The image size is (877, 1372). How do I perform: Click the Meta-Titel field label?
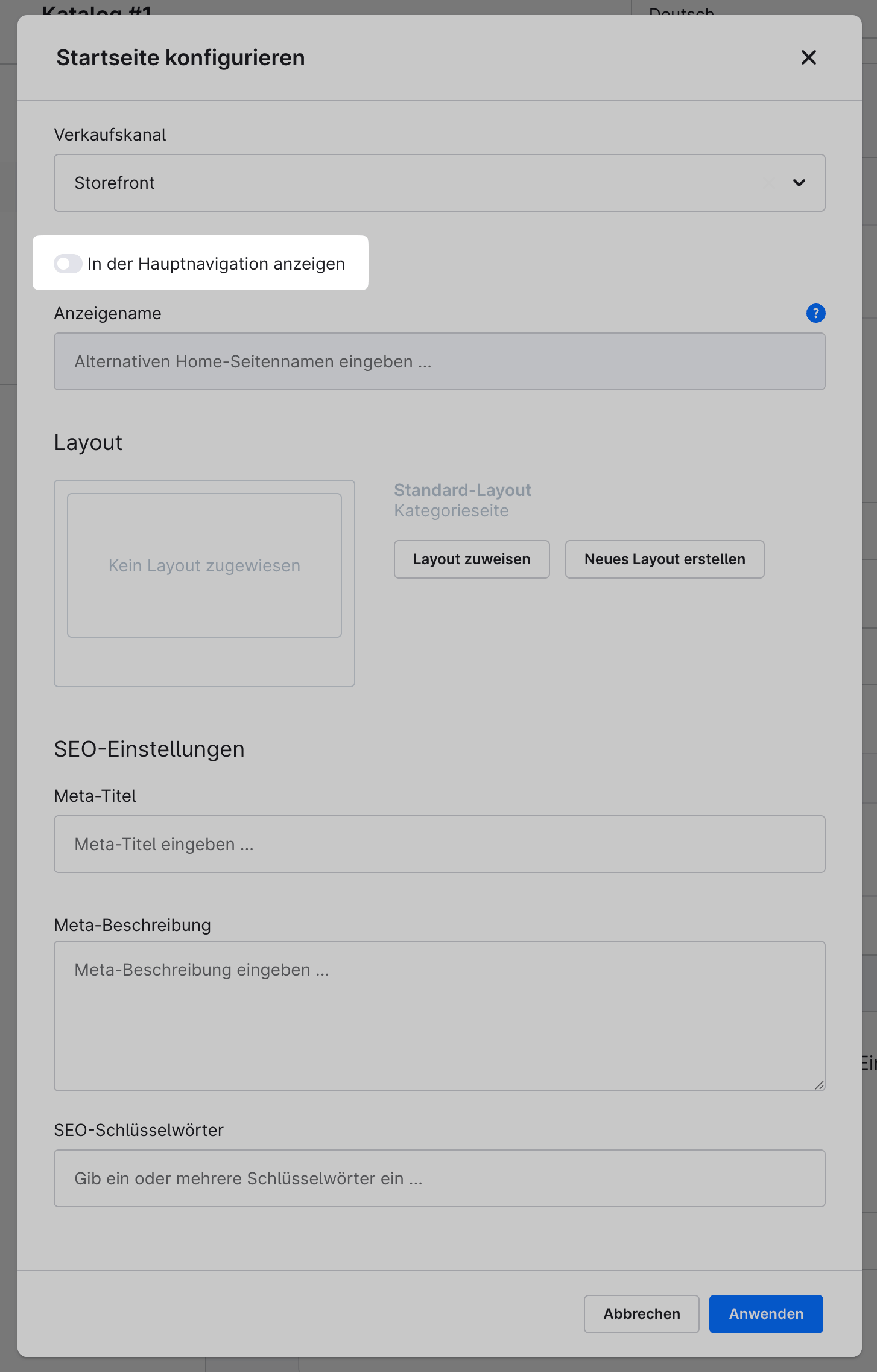point(95,796)
